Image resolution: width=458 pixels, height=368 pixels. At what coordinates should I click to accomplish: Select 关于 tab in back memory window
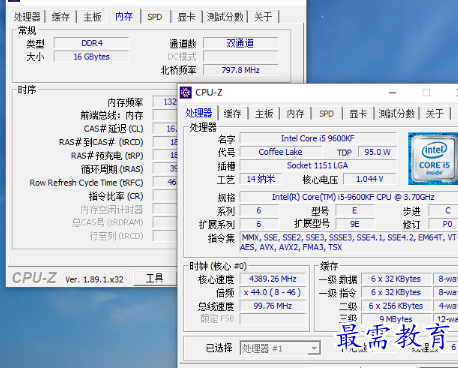coord(263,17)
